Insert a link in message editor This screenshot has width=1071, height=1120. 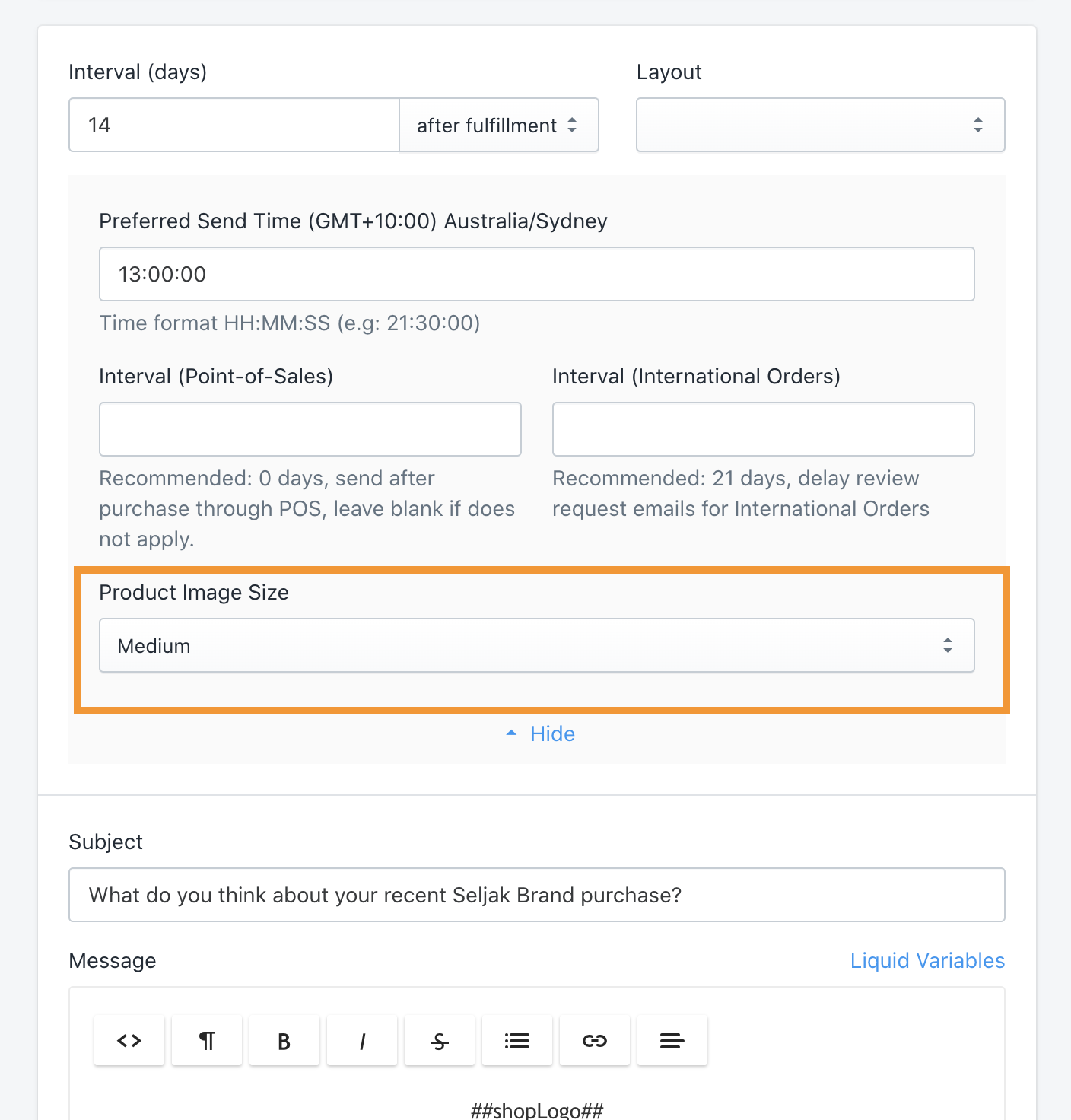tap(595, 1040)
